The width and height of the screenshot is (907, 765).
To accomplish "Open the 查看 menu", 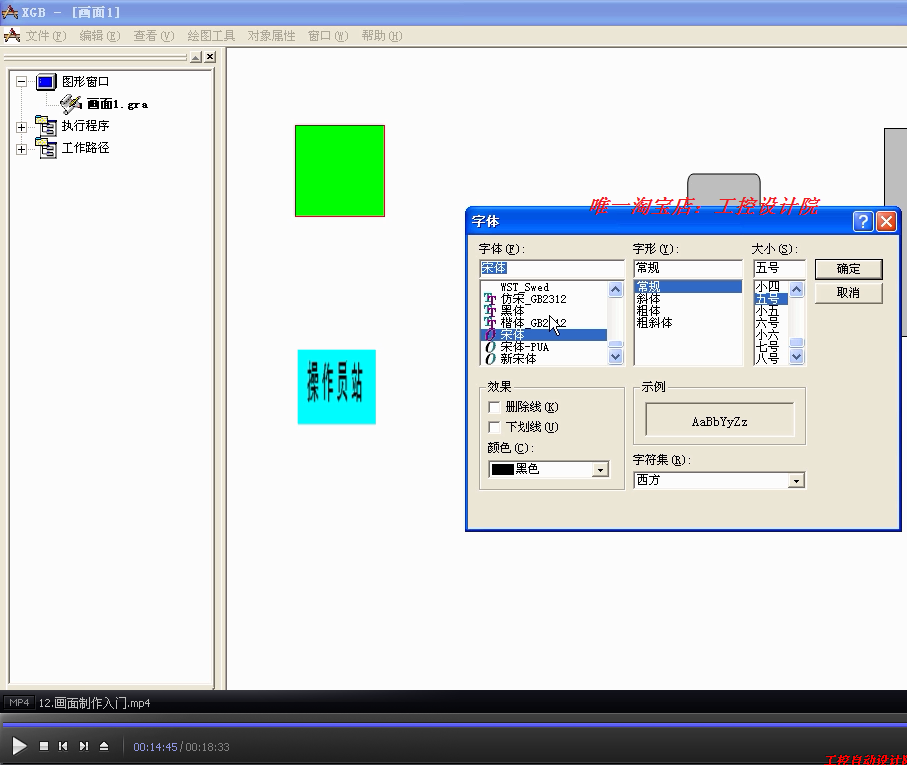I will pyautogui.click(x=153, y=36).
